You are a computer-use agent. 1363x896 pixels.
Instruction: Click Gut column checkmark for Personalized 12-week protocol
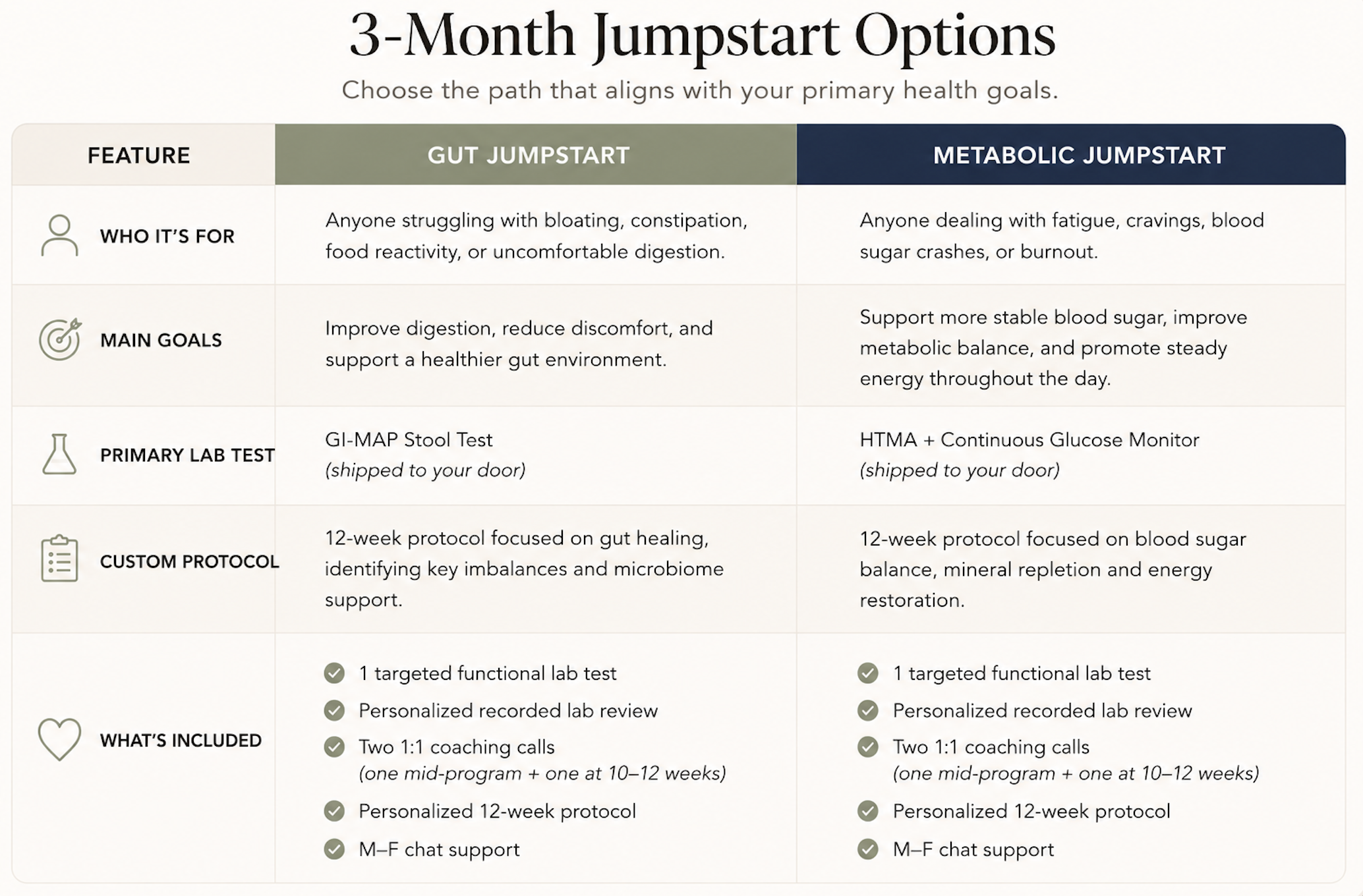point(334,811)
